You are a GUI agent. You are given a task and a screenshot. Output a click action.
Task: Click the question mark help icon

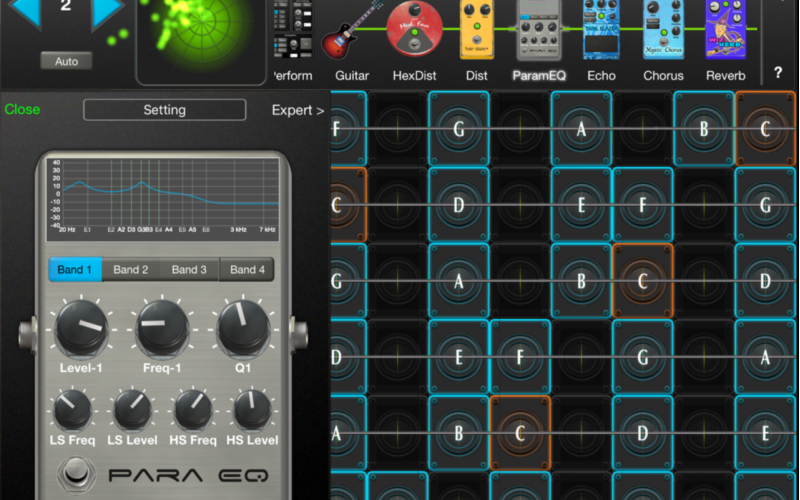tap(778, 73)
